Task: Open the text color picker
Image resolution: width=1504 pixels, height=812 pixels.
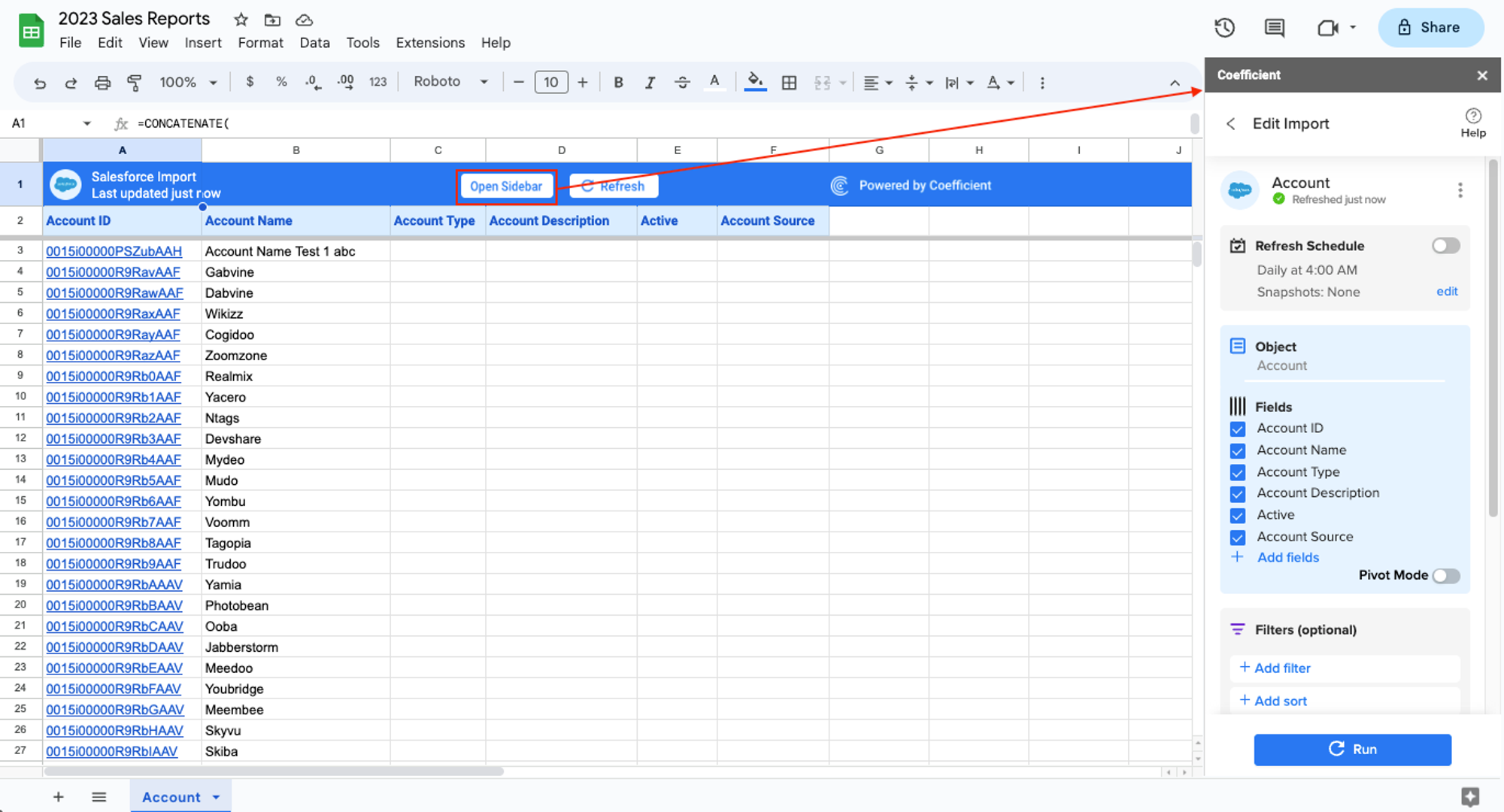Action: click(714, 82)
